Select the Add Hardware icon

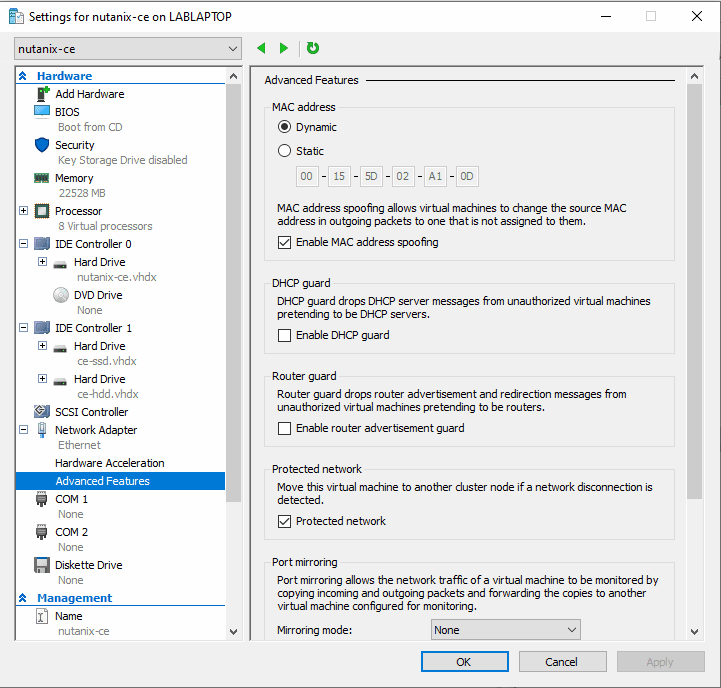(x=43, y=94)
